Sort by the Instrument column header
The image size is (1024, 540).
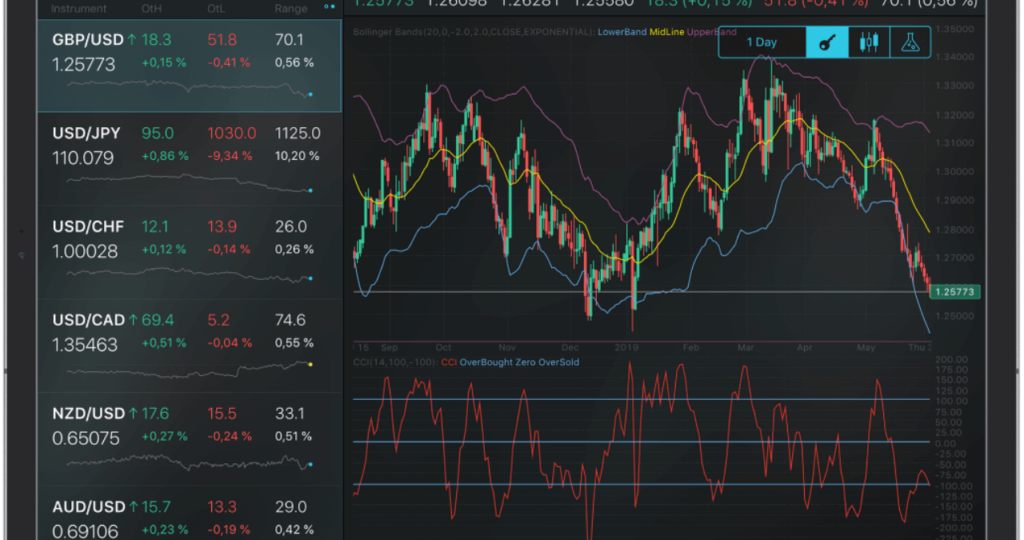pyautogui.click(x=78, y=8)
